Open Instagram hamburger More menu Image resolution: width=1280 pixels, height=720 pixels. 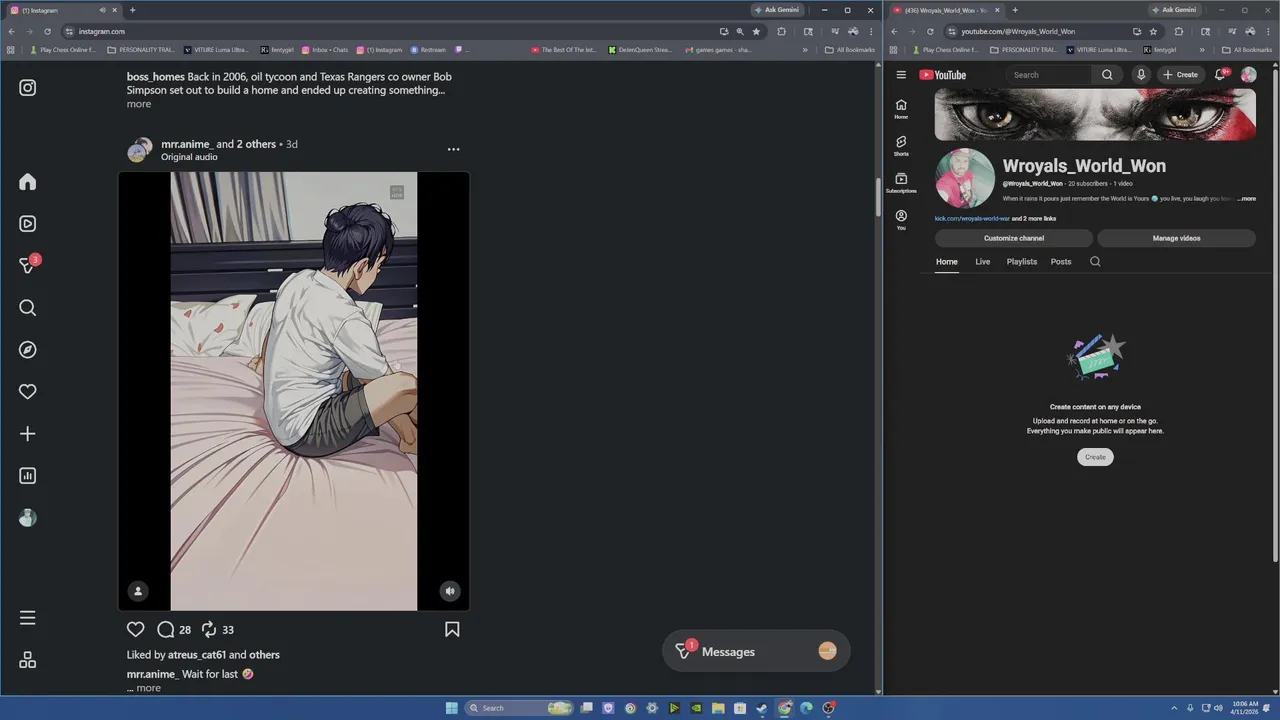28,618
